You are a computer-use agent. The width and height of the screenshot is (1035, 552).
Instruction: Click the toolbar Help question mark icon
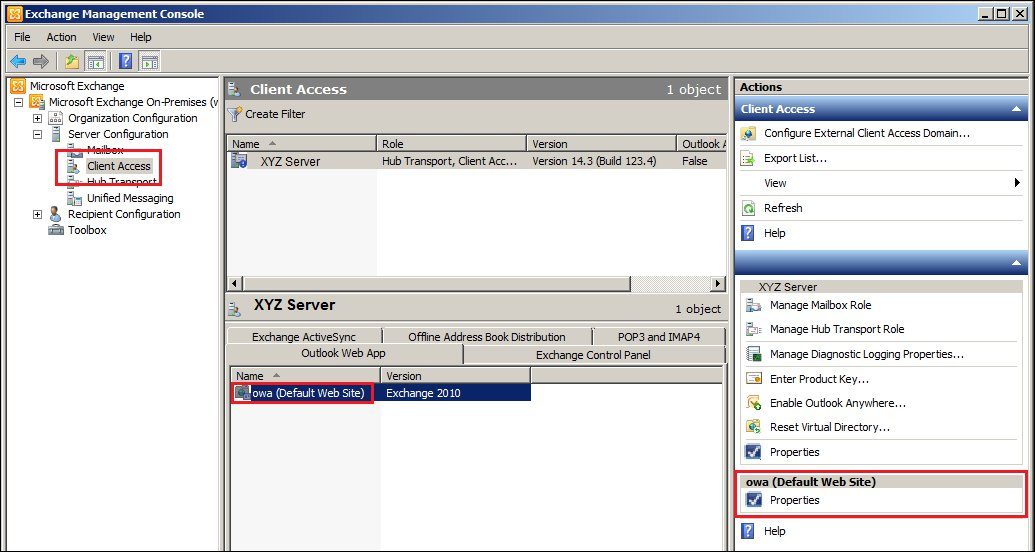click(x=126, y=61)
